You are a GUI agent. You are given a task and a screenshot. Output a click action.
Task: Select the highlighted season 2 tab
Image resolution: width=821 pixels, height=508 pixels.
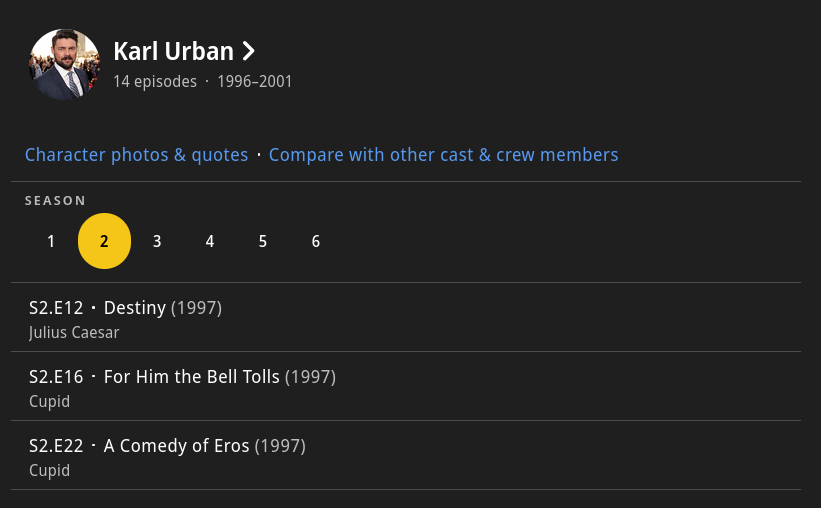[x=104, y=241]
